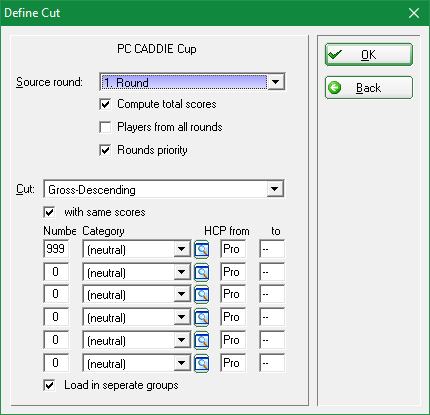The height and width of the screenshot is (415, 430).
Task: Confirm with the OK button
Action: pyautogui.click(x=369, y=55)
